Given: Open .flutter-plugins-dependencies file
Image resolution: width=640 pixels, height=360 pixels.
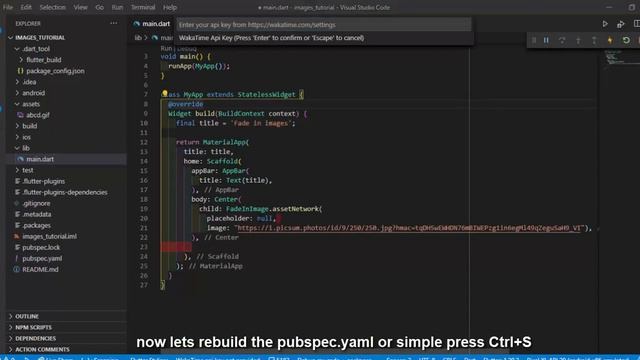Looking at the screenshot, I should (x=65, y=192).
